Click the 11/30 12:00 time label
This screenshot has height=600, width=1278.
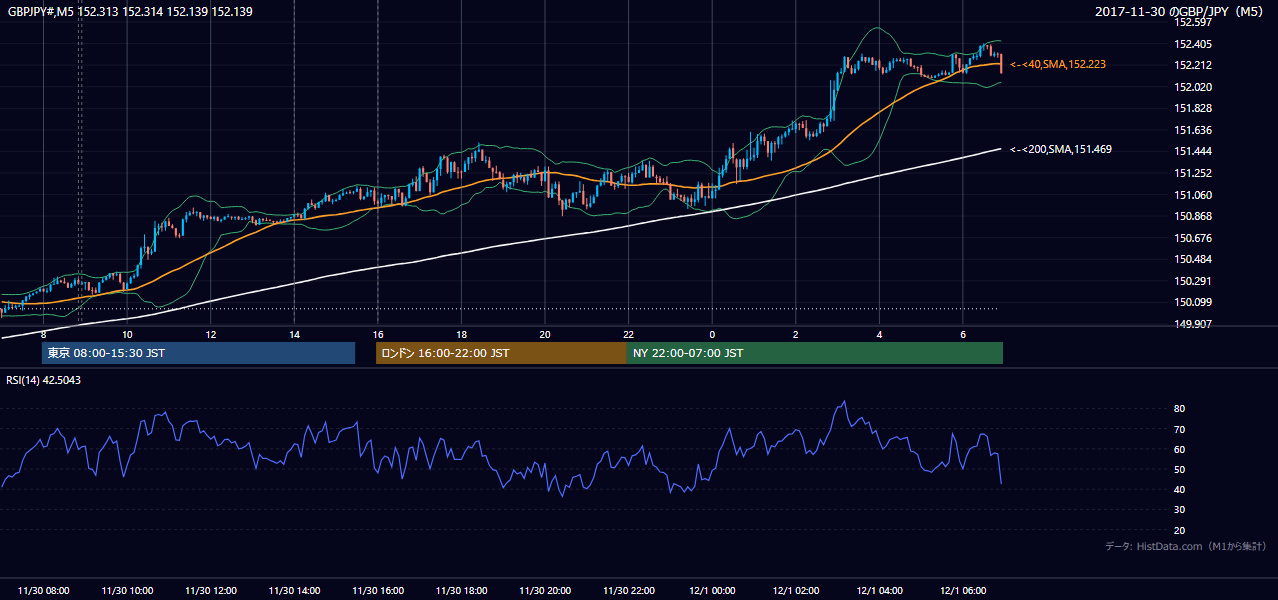point(211,591)
